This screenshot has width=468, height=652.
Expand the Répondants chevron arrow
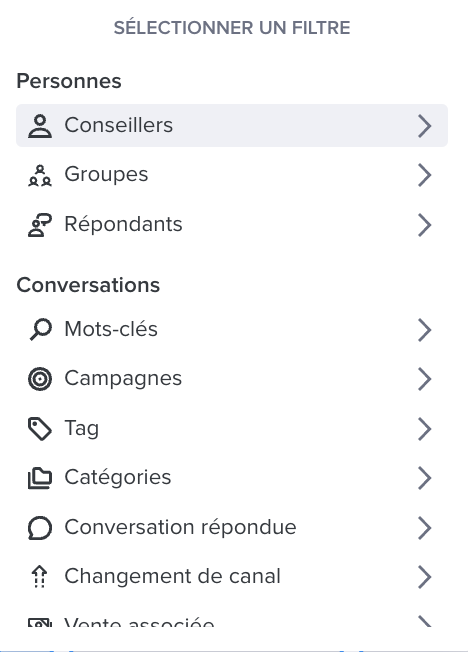424,225
